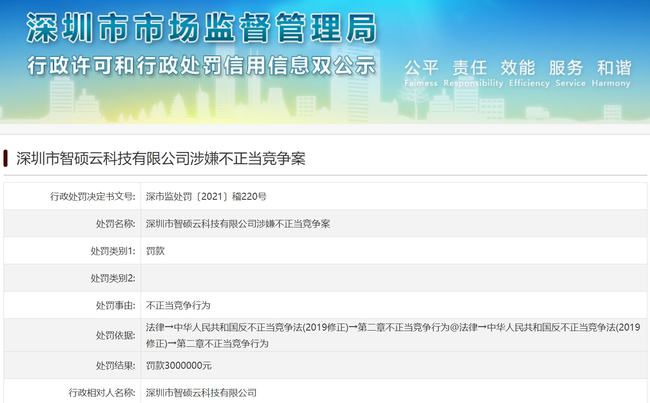
Task: Click the 效能 Efficiency slogan text
Action: point(529,73)
